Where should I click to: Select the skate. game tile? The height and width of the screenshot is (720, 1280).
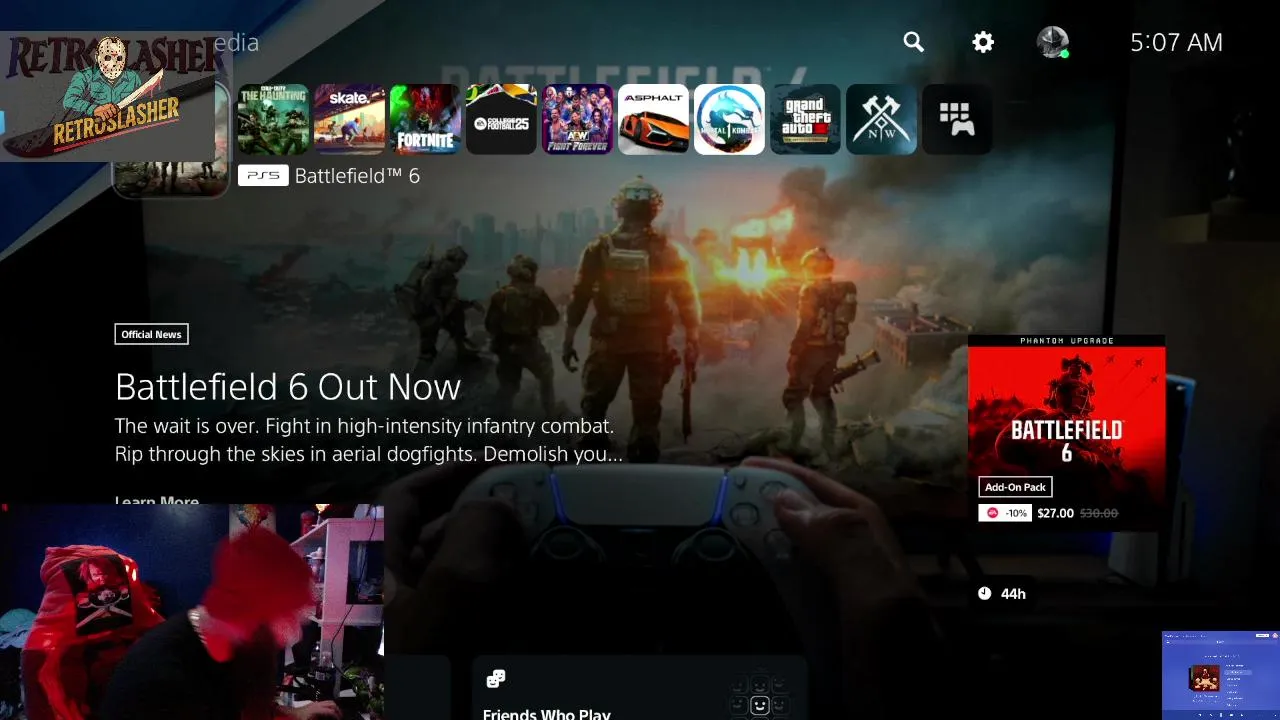349,119
